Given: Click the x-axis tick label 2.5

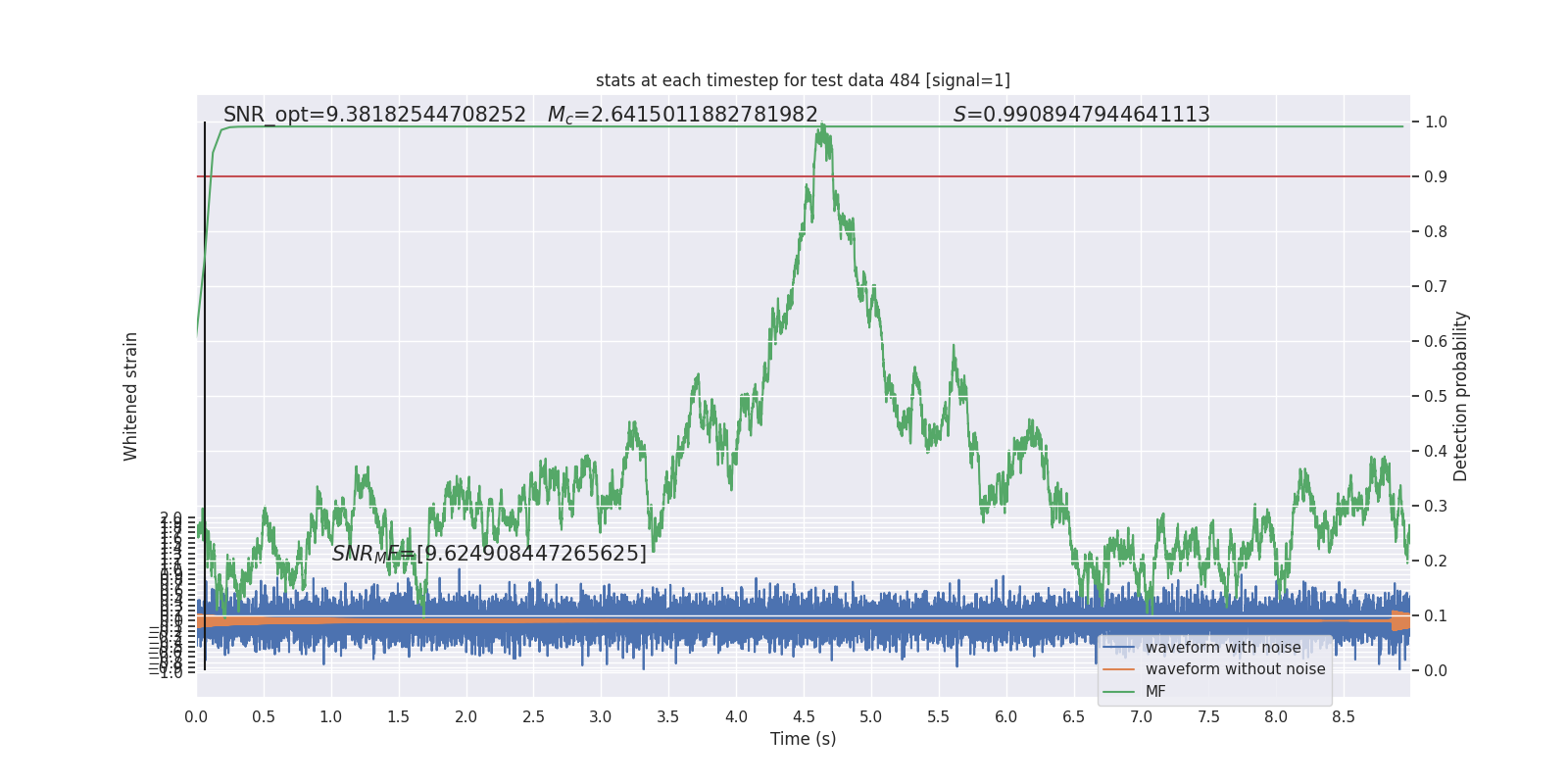Looking at the screenshot, I should tap(533, 717).
